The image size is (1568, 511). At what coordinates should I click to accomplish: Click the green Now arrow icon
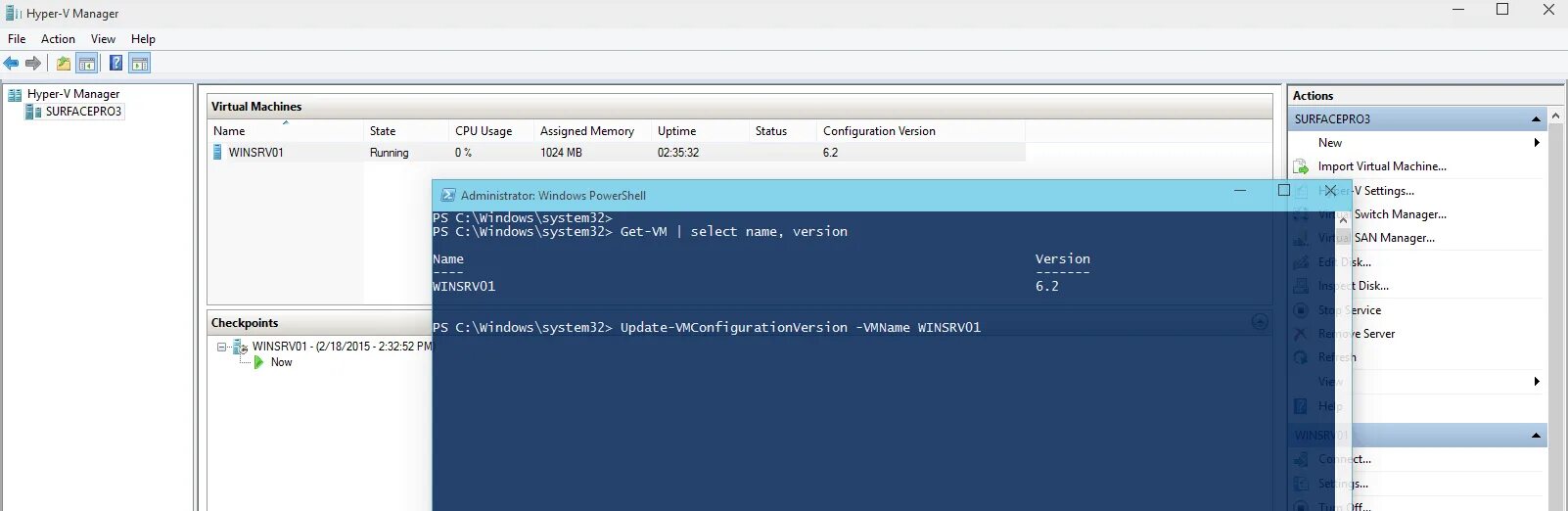[x=259, y=362]
